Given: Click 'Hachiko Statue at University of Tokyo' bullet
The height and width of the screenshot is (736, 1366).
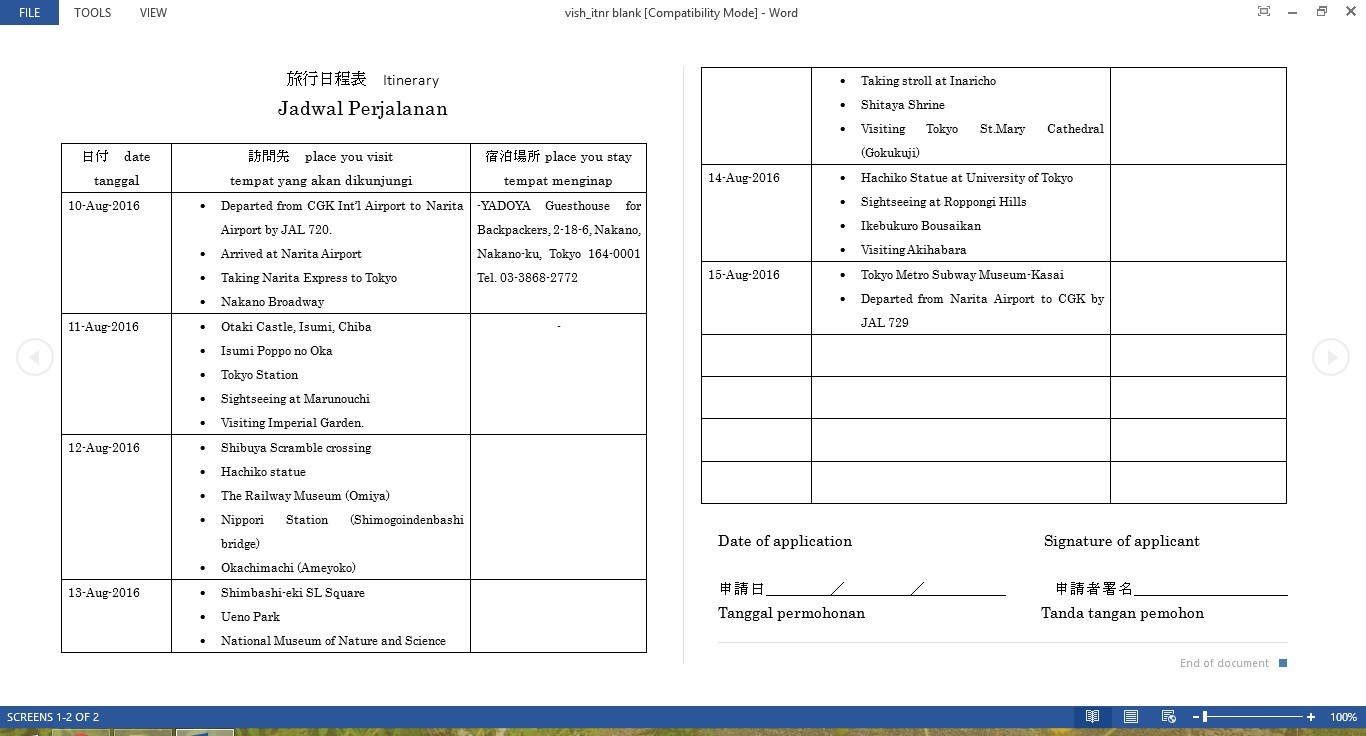Looking at the screenshot, I should click(x=967, y=178).
